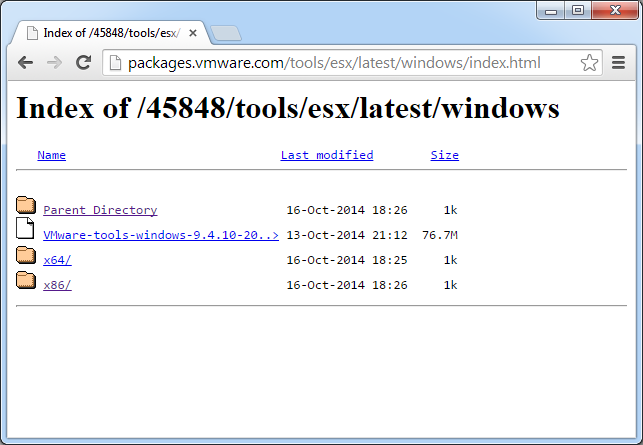Open the x86/ folder link
643x445 pixels.
coord(57,285)
